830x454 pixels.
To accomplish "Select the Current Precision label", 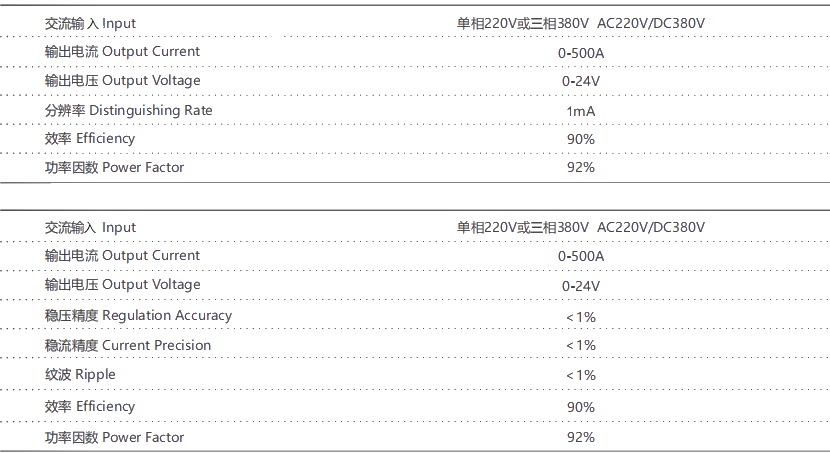I will point(128,346).
